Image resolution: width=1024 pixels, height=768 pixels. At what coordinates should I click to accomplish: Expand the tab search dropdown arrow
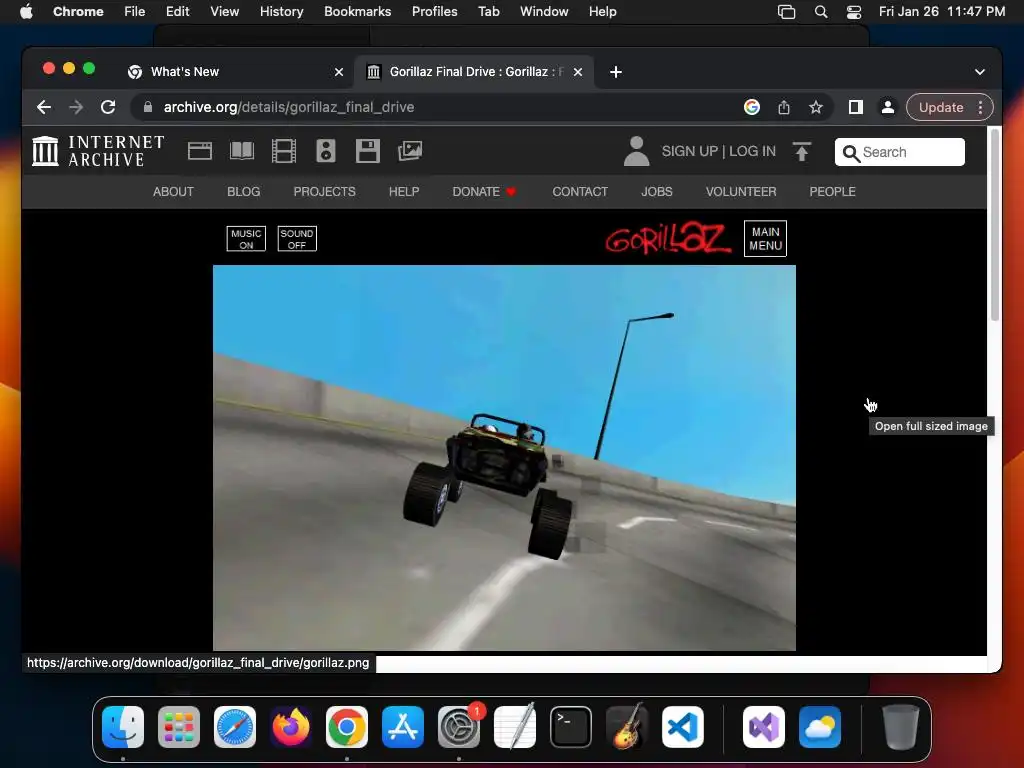[x=980, y=72]
